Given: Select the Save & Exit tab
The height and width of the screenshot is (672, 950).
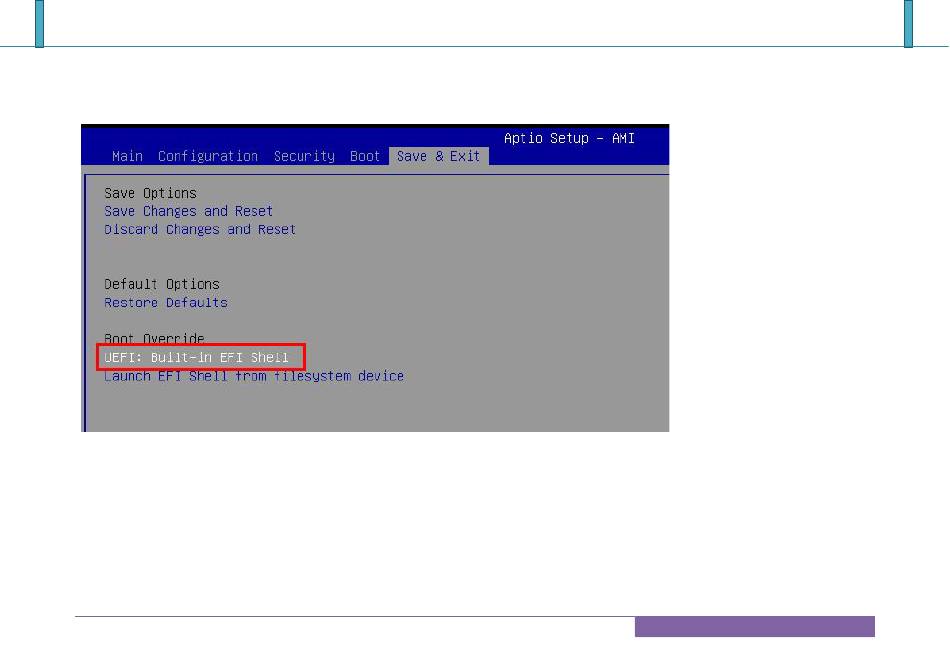Looking at the screenshot, I should click(x=439, y=156).
